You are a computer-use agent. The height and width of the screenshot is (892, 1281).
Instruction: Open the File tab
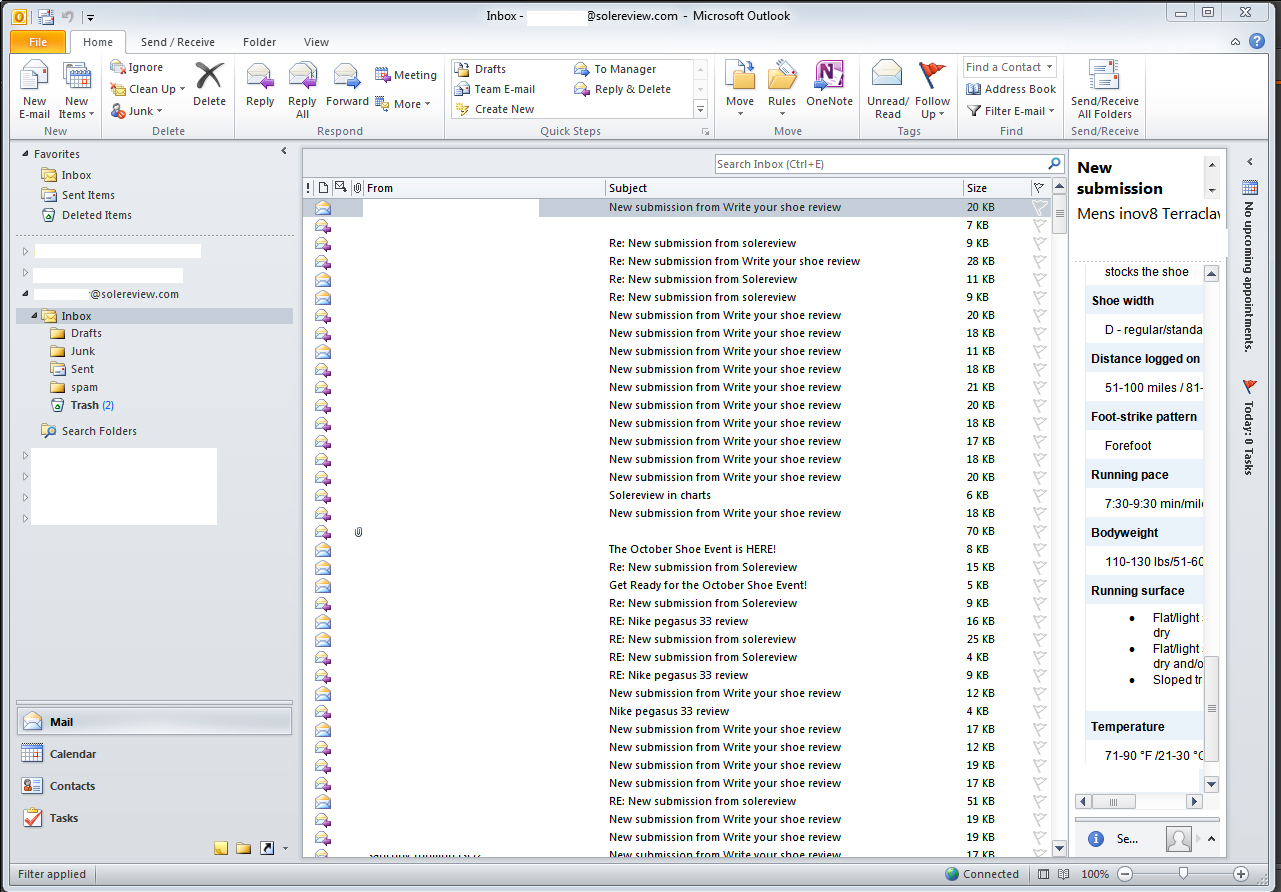pyautogui.click(x=38, y=42)
